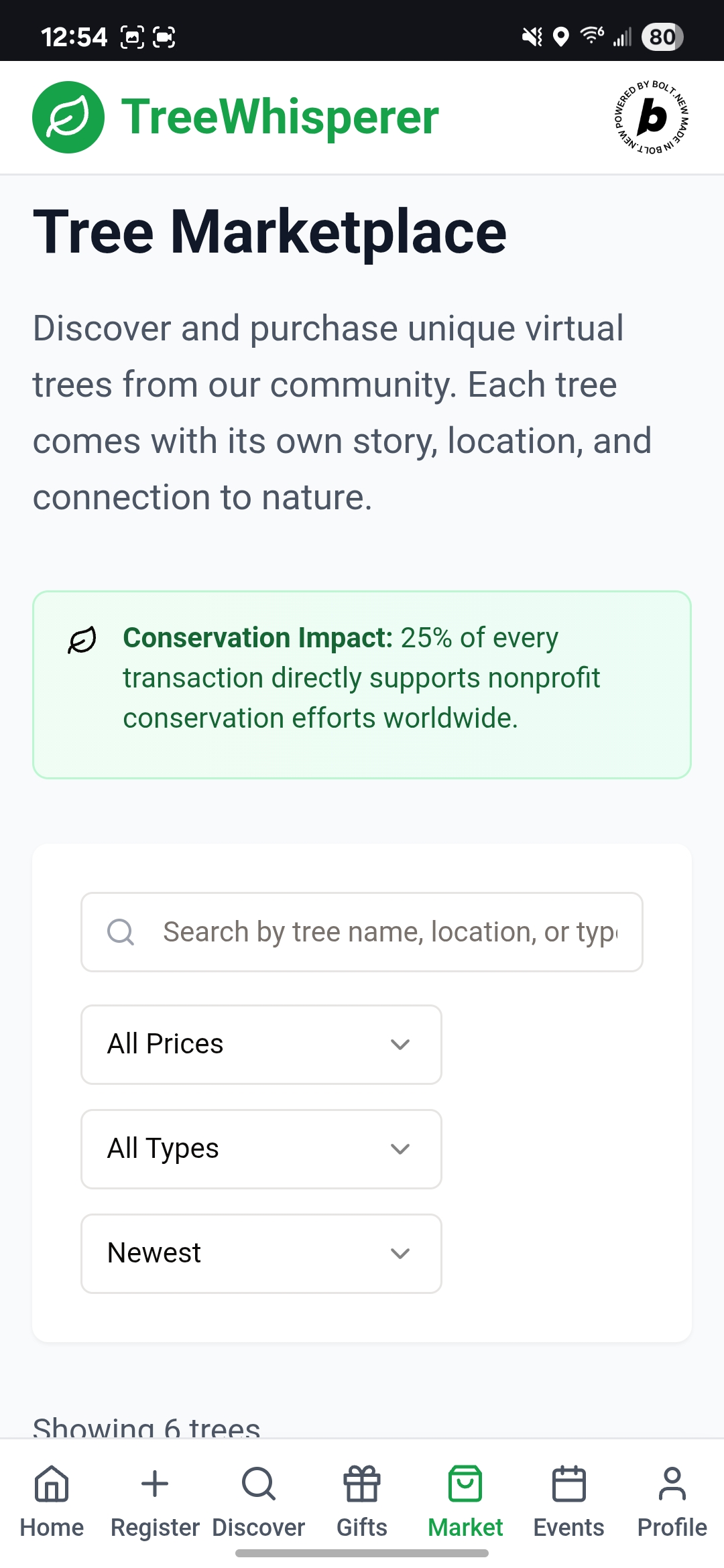Go to the Gifts tab label

[362, 1528]
